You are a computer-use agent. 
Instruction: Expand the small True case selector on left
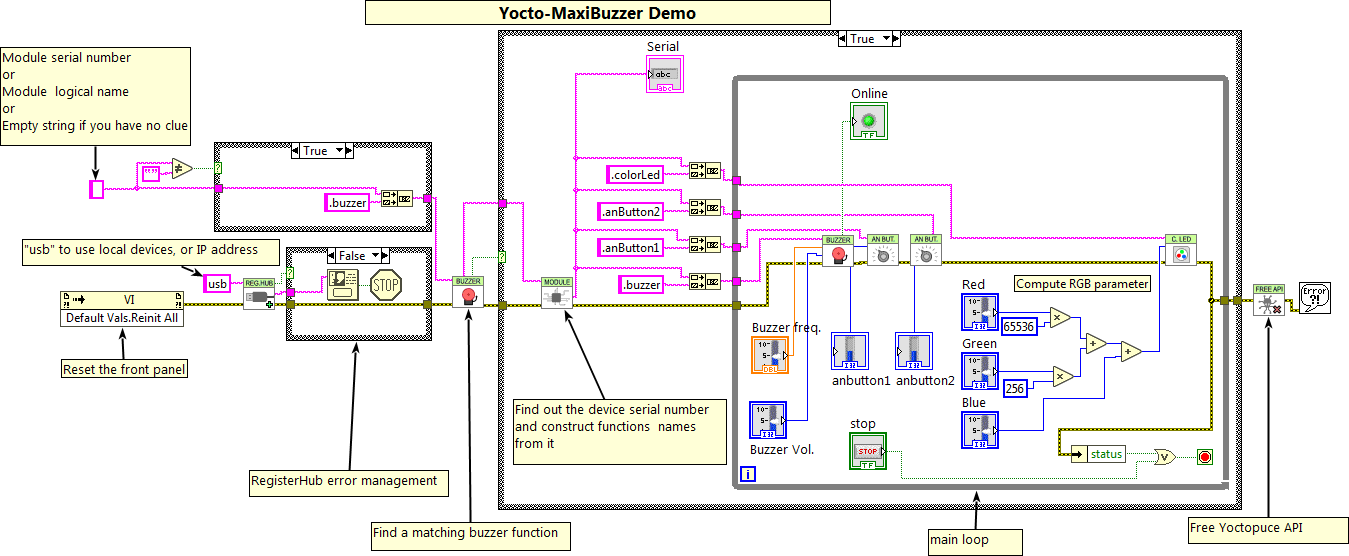[321, 151]
